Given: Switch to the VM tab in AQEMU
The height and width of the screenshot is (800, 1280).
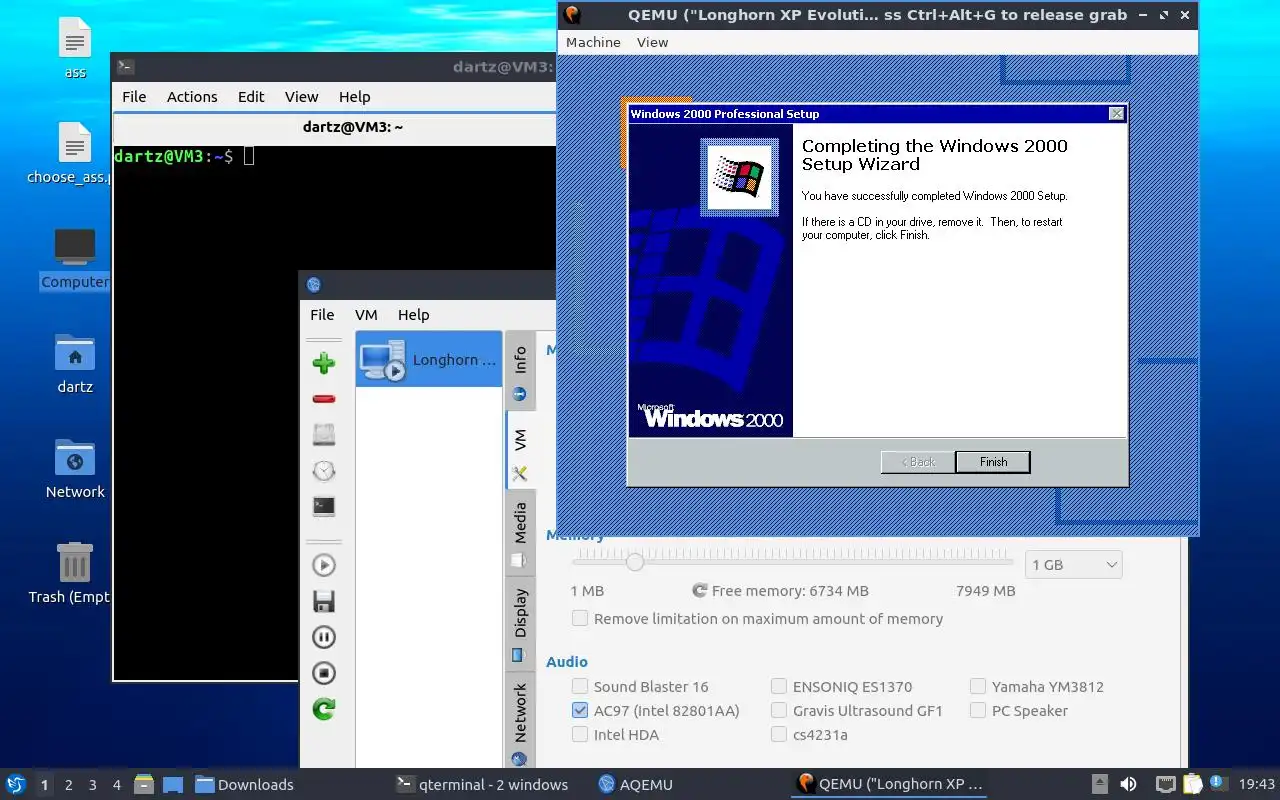Looking at the screenshot, I should tap(520, 450).
